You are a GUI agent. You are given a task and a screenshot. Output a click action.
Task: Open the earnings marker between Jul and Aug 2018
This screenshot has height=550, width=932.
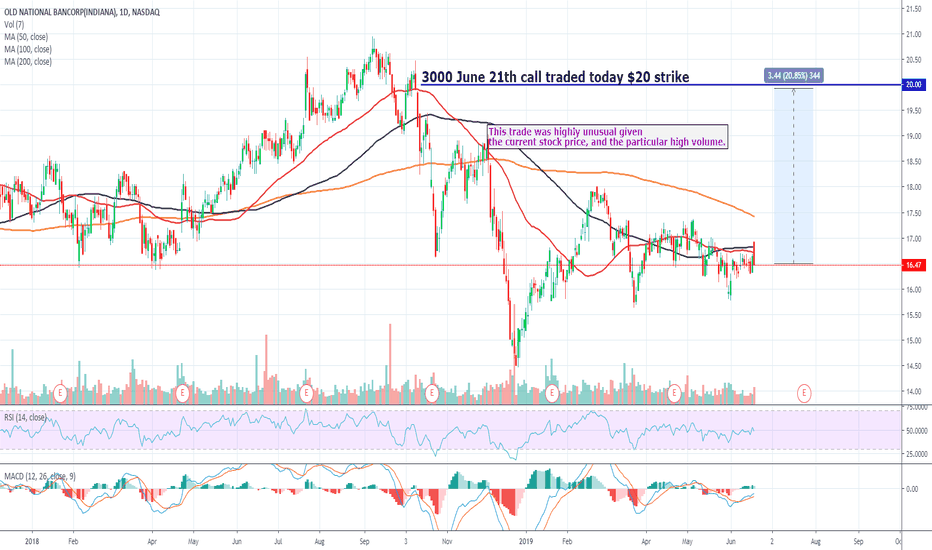tap(306, 392)
